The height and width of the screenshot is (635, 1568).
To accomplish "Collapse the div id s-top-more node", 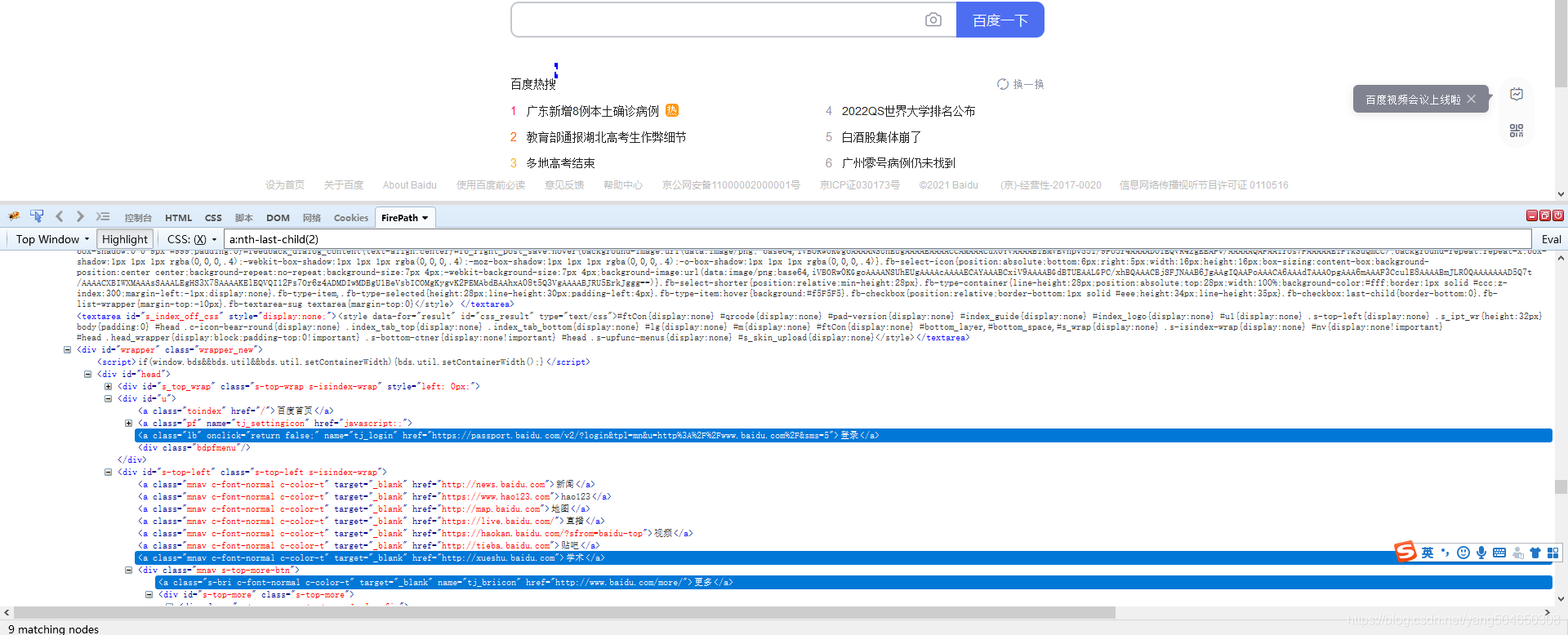I will point(149,594).
